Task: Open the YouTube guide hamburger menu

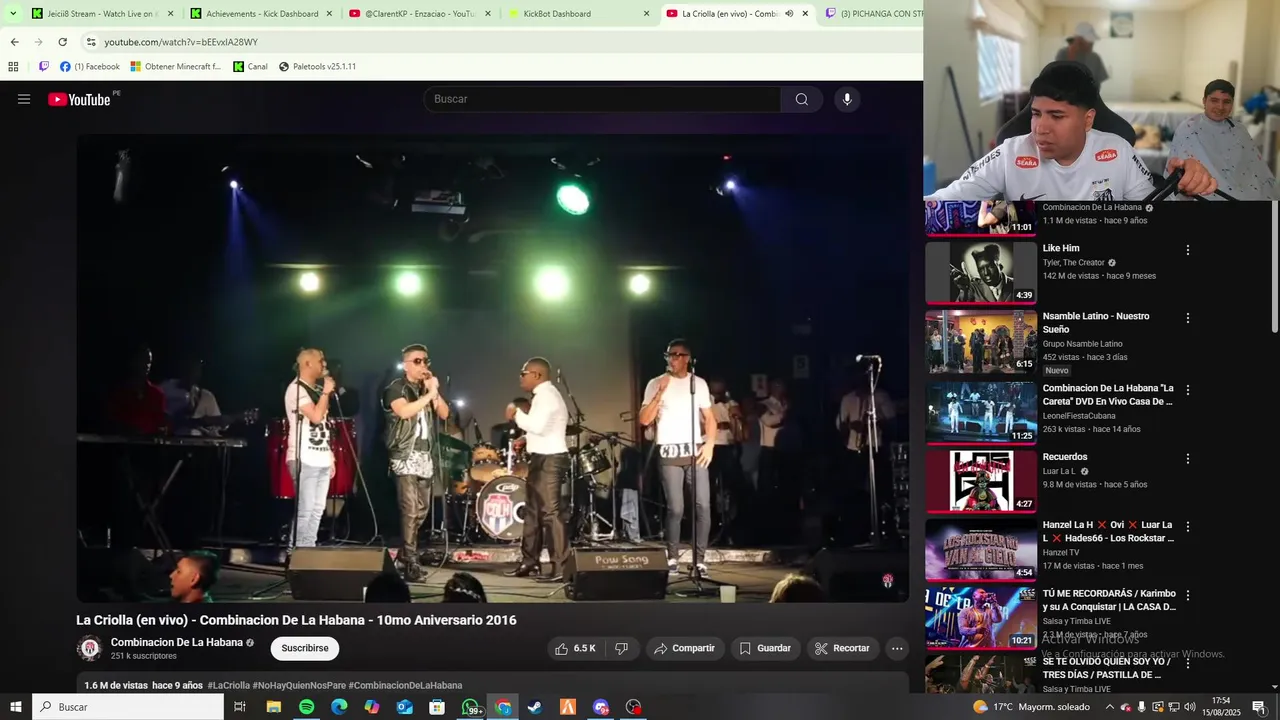Action: coord(24,99)
